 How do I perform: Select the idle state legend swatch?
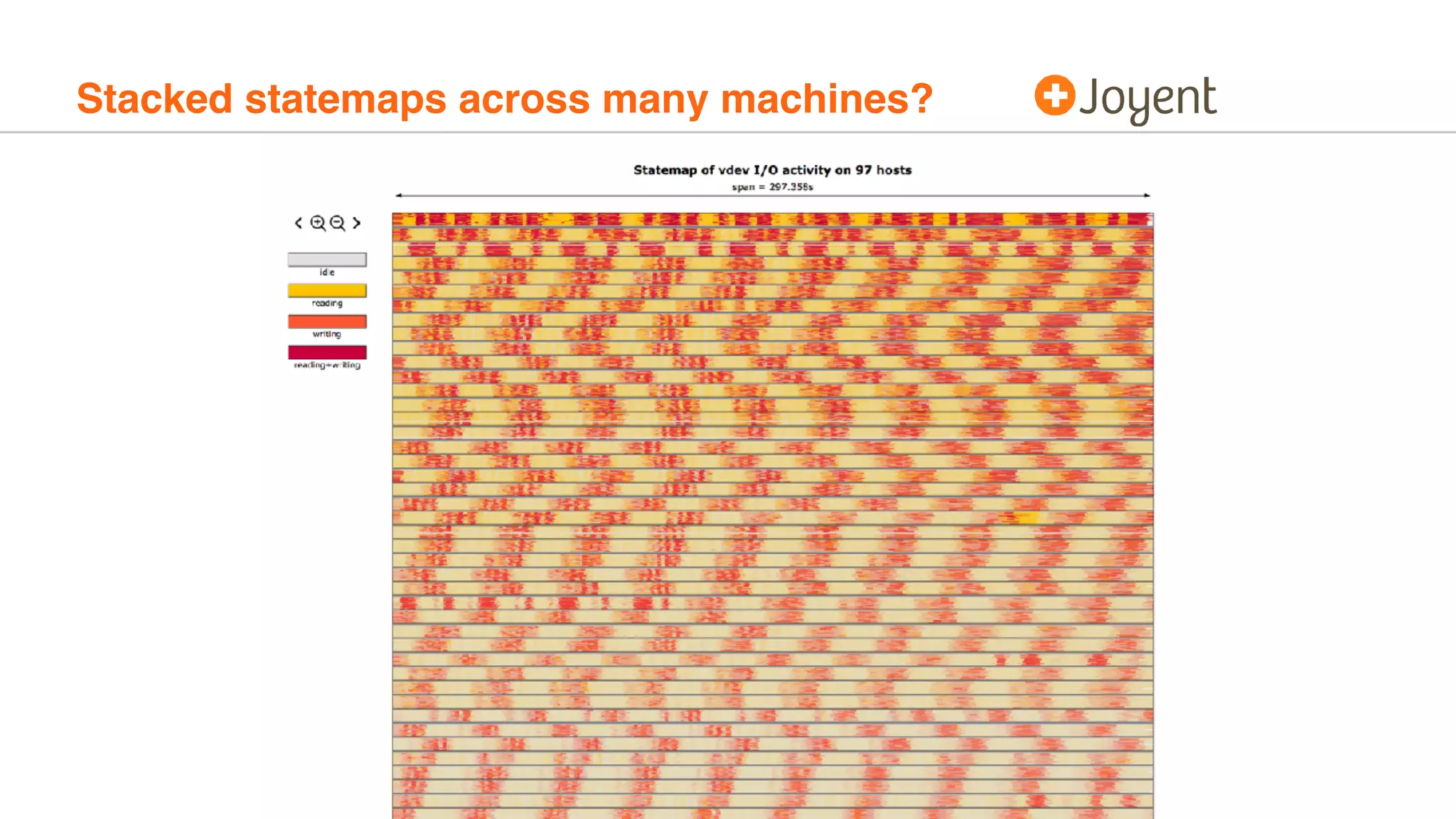pyautogui.click(x=327, y=259)
